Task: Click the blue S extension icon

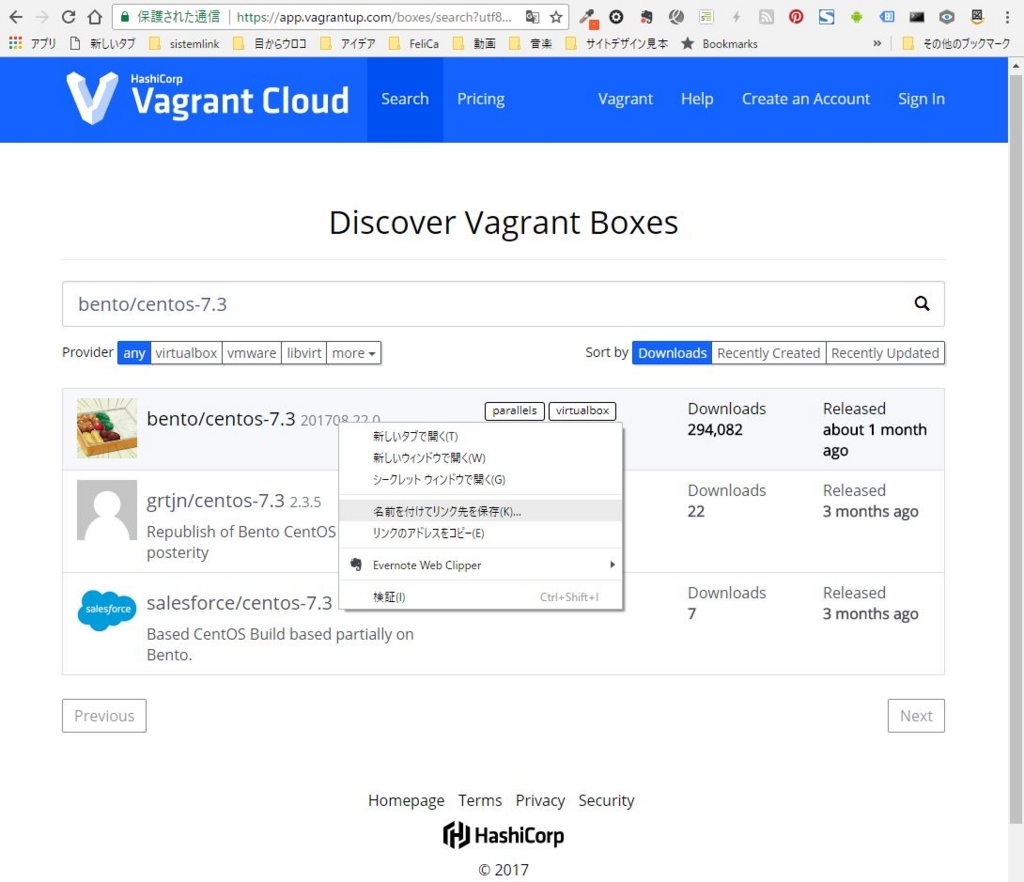Action: [826, 17]
